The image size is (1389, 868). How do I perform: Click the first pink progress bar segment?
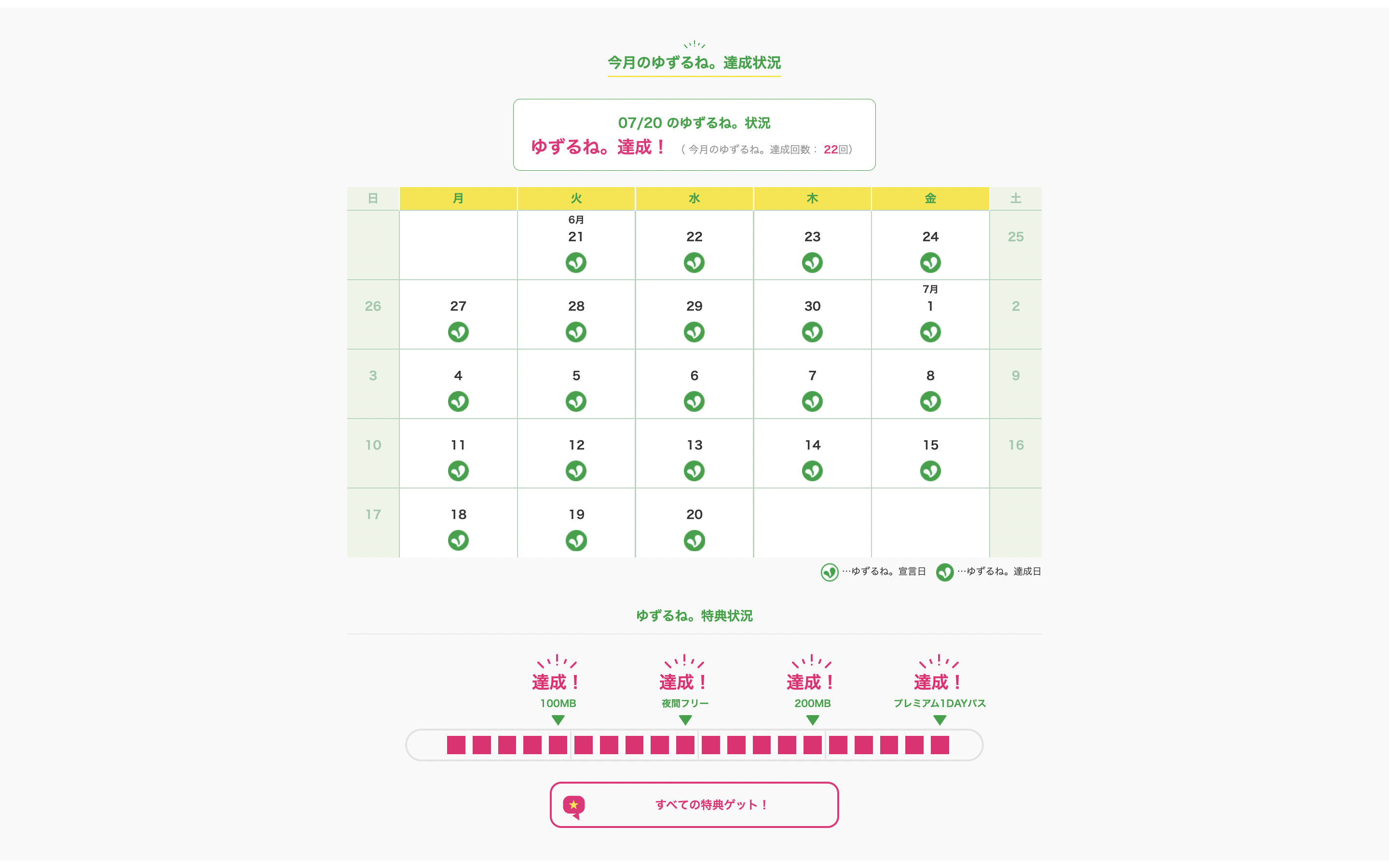pos(456,745)
